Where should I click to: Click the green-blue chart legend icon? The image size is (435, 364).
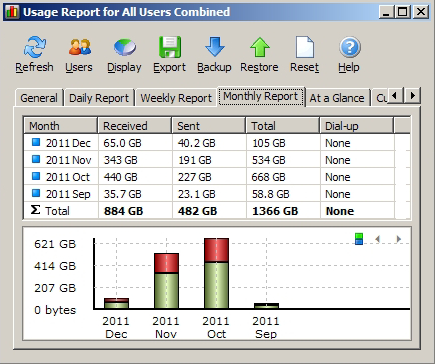[x=359, y=239]
